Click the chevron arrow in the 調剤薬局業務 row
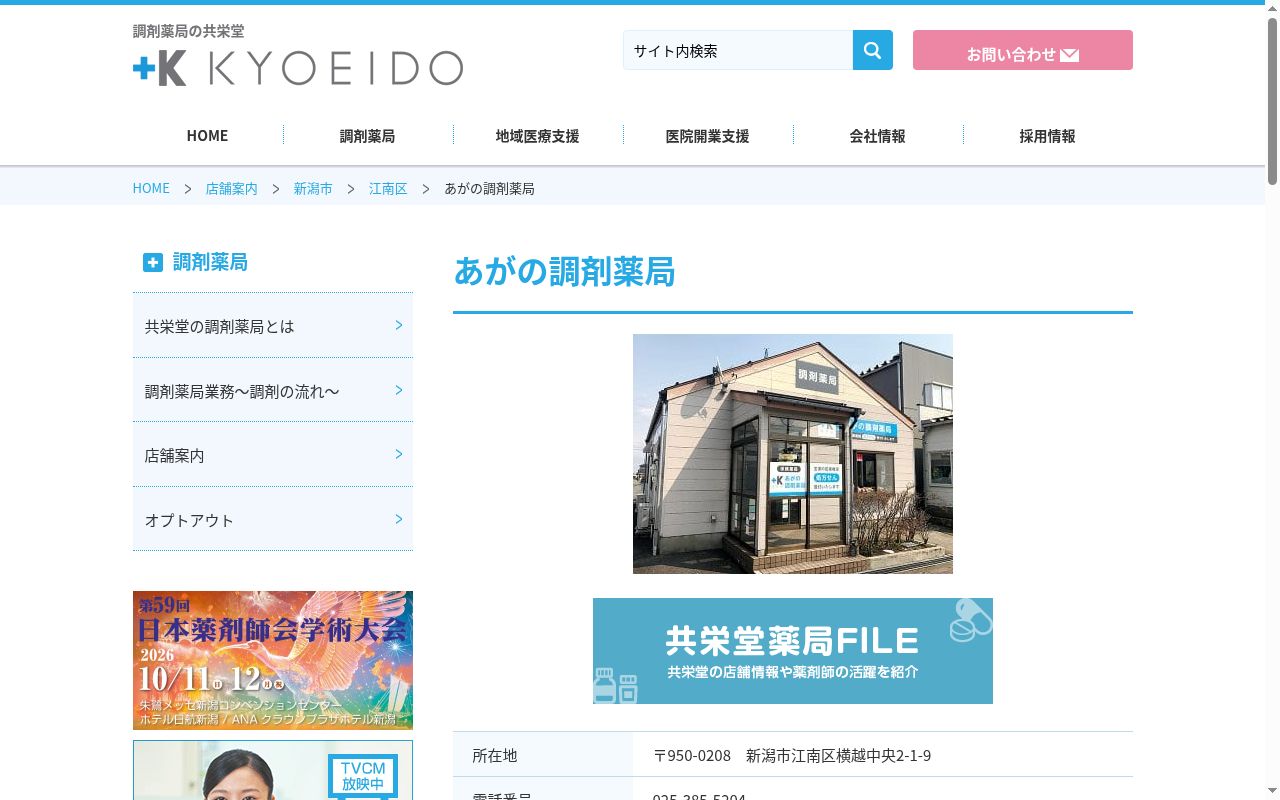The width and height of the screenshot is (1280, 800). (399, 390)
